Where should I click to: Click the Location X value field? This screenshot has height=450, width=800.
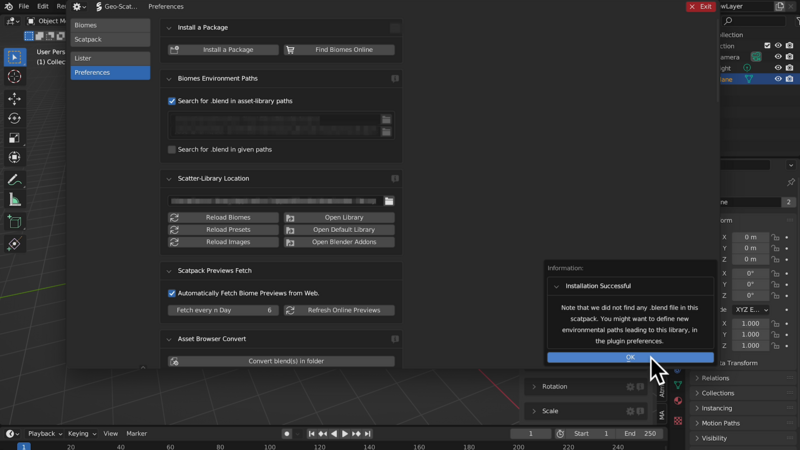point(751,237)
